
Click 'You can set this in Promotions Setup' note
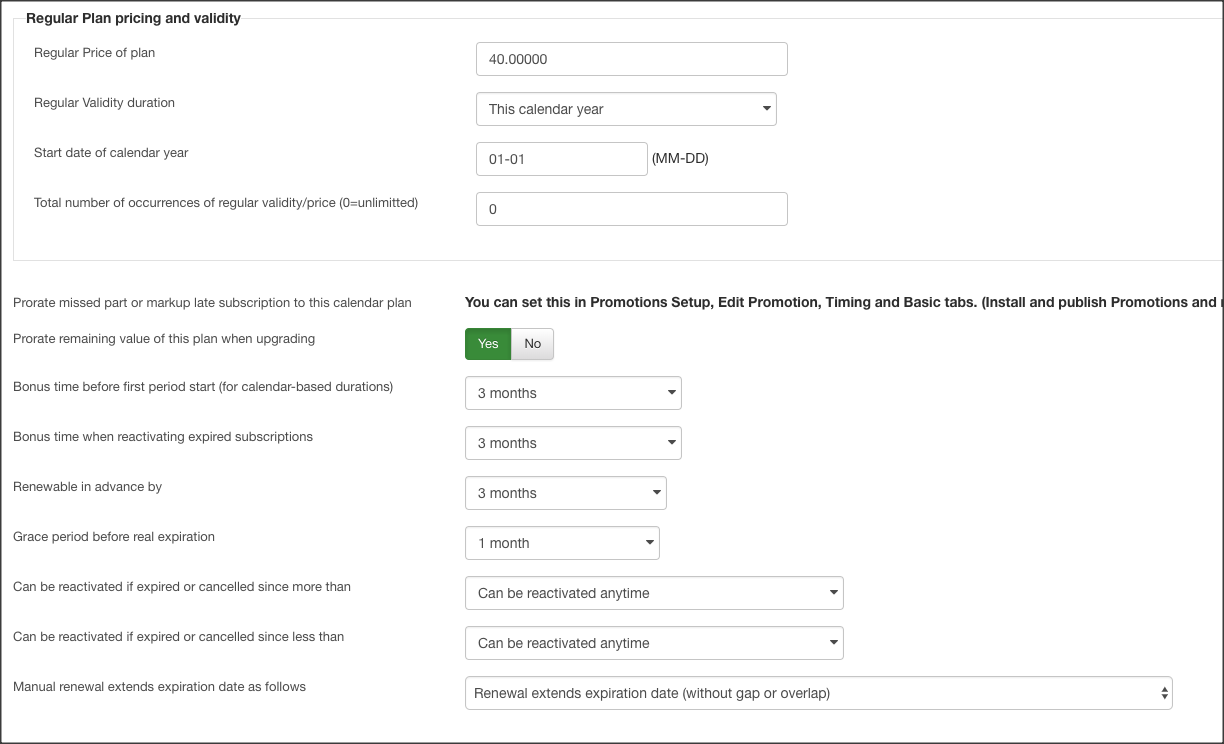[x=844, y=302]
